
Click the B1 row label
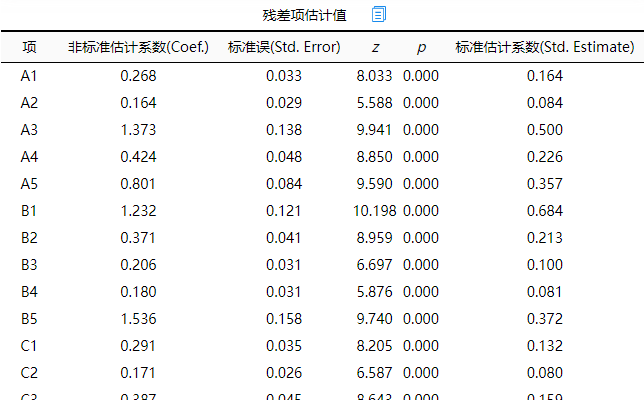pos(29,210)
